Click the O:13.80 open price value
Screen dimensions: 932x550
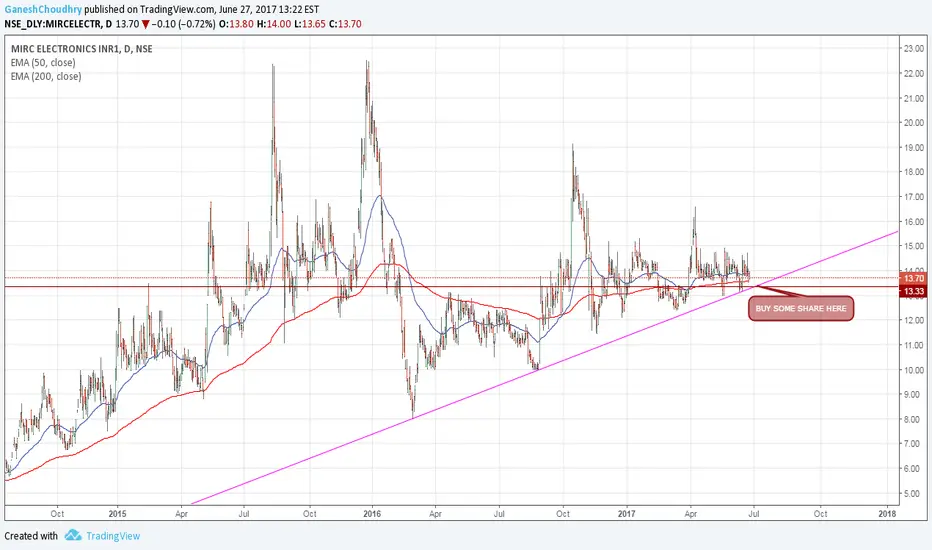pos(236,24)
